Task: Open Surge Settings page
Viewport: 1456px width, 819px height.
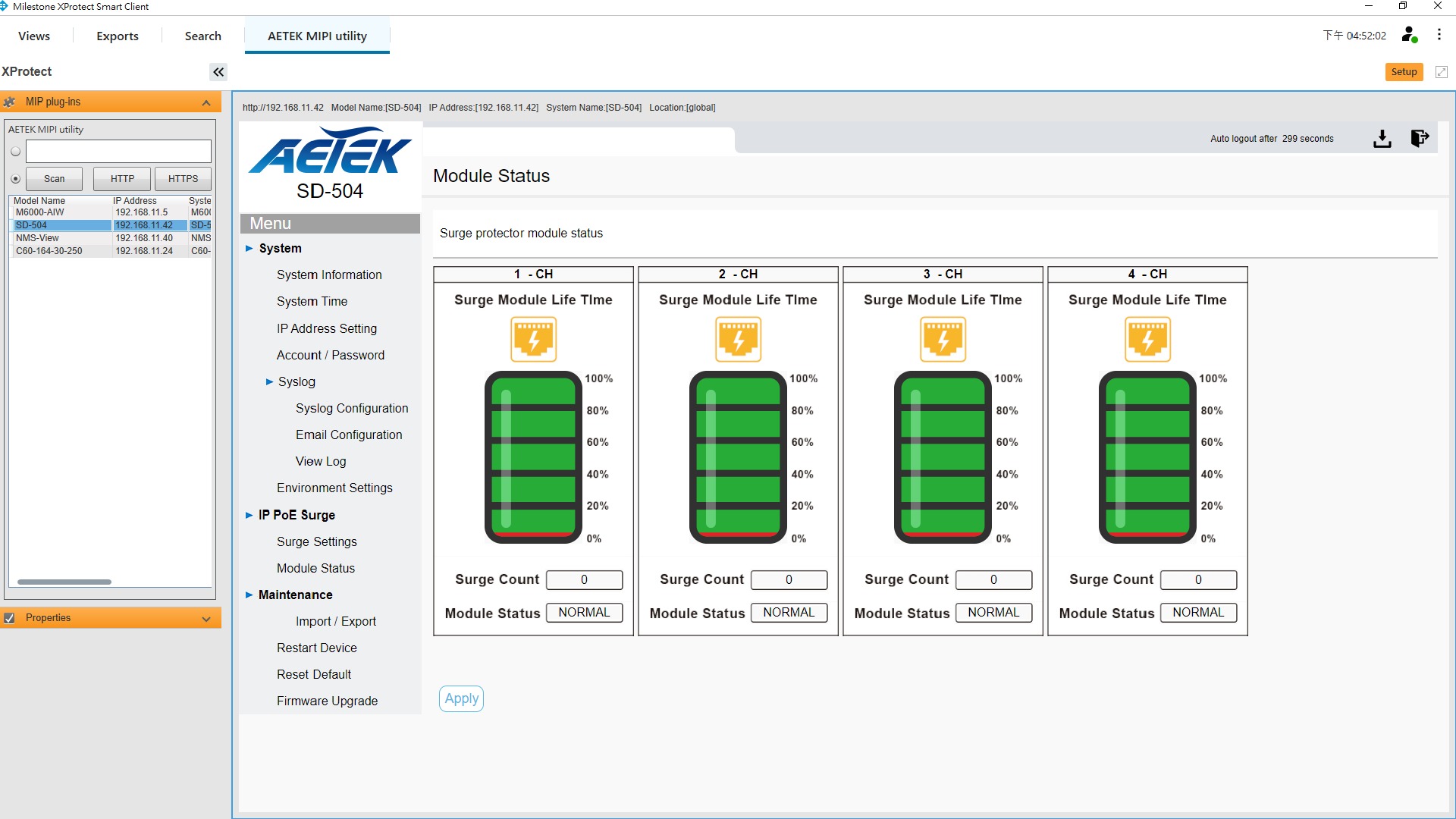Action: 316,541
